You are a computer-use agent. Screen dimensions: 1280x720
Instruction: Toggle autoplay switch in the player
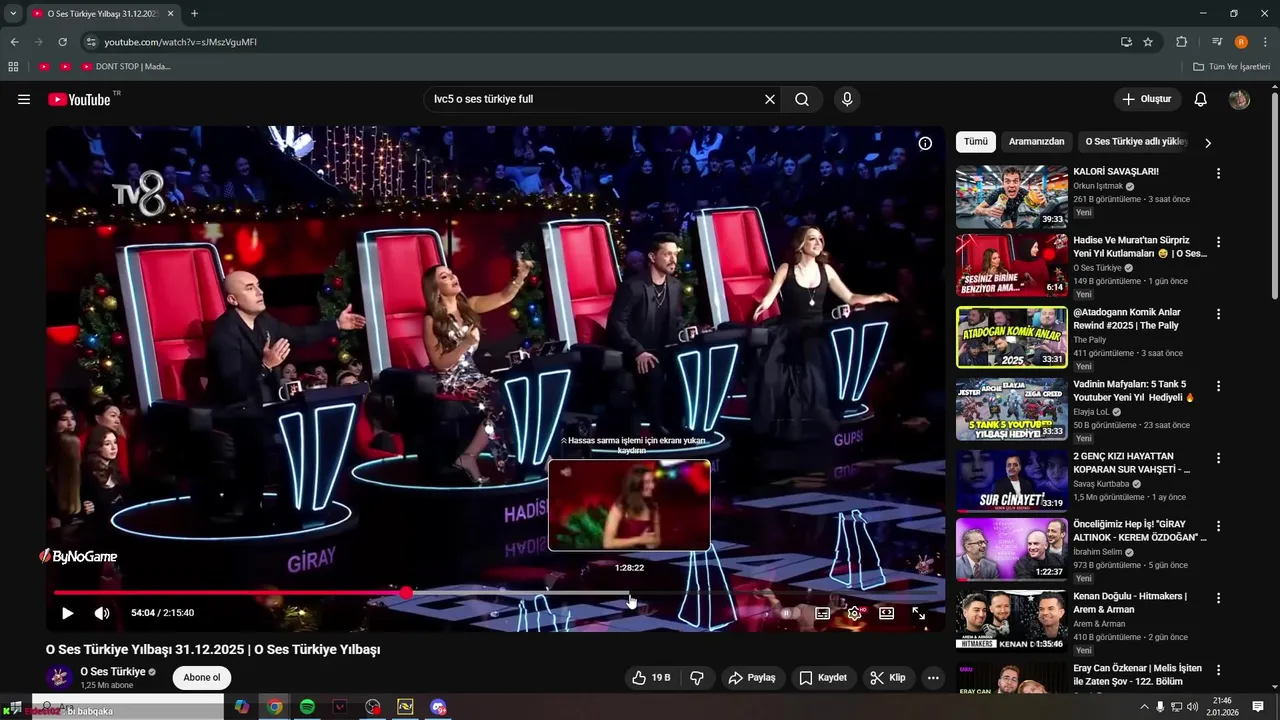point(789,613)
